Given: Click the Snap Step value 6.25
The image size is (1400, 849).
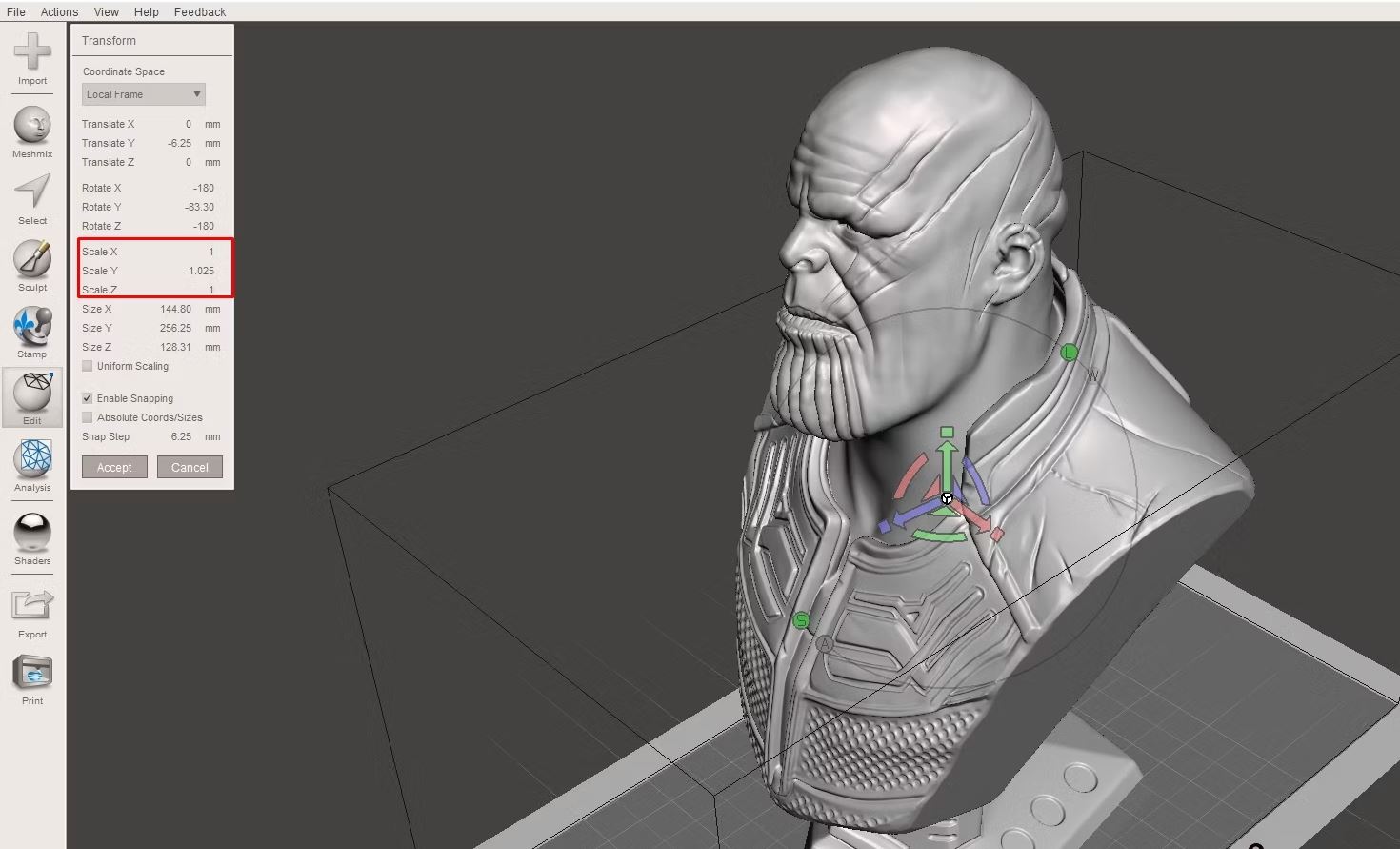Looking at the screenshot, I should point(181,436).
